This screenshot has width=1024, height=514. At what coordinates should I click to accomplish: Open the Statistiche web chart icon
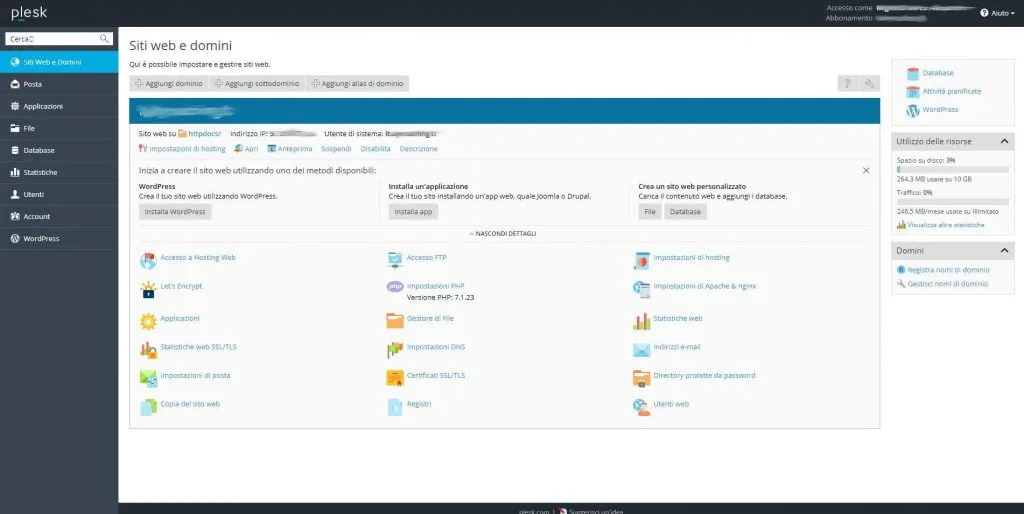641,320
